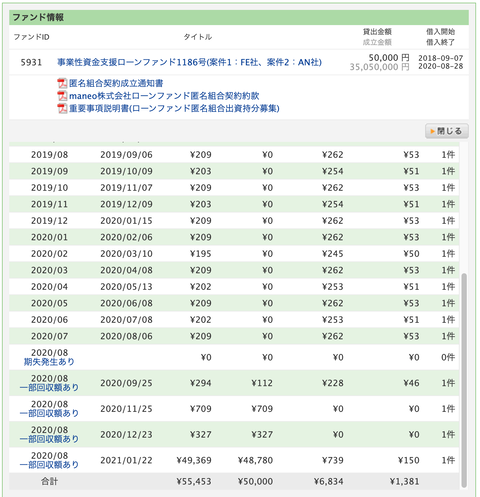Select payment date 2020/05/13
Screen dimensions: 480x497
pos(126,287)
